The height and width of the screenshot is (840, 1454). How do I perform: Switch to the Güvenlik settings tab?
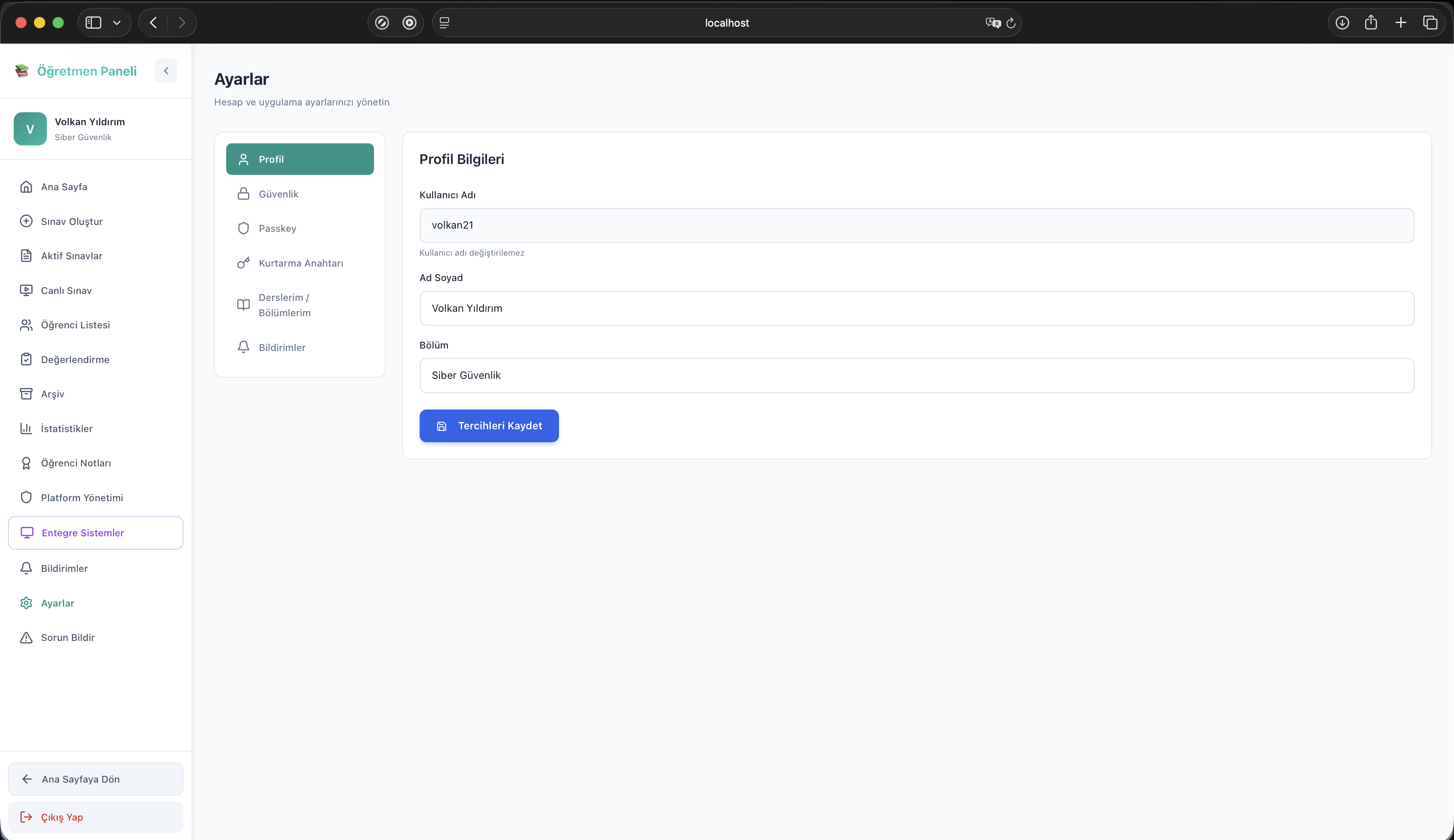(x=300, y=194)
